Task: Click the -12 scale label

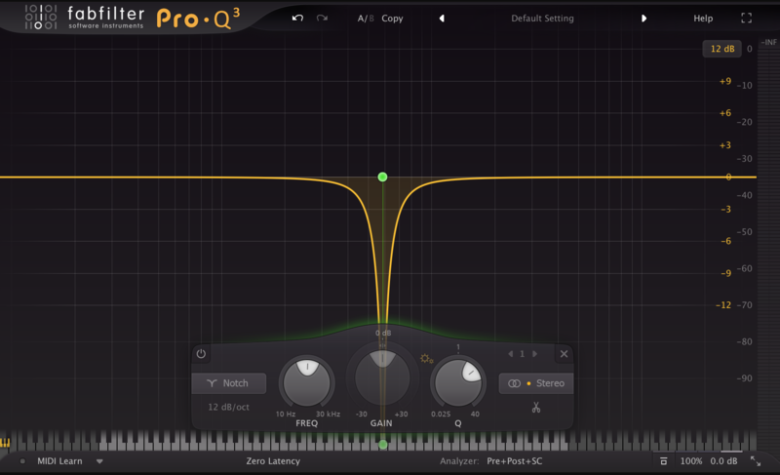Action: (723, 305)
